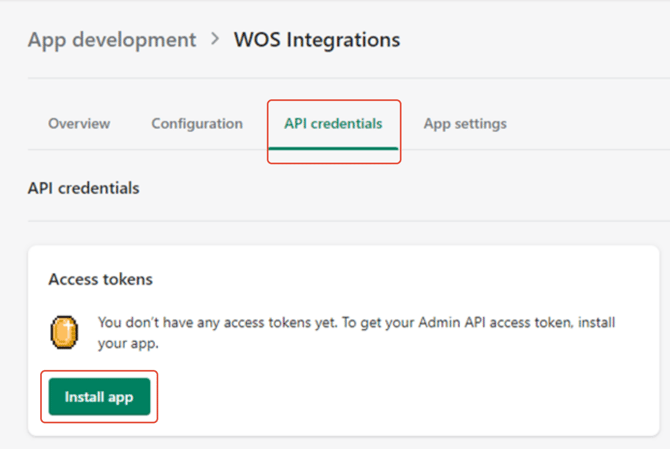
Task: Open the Overview tab
Action: point(79,124)
